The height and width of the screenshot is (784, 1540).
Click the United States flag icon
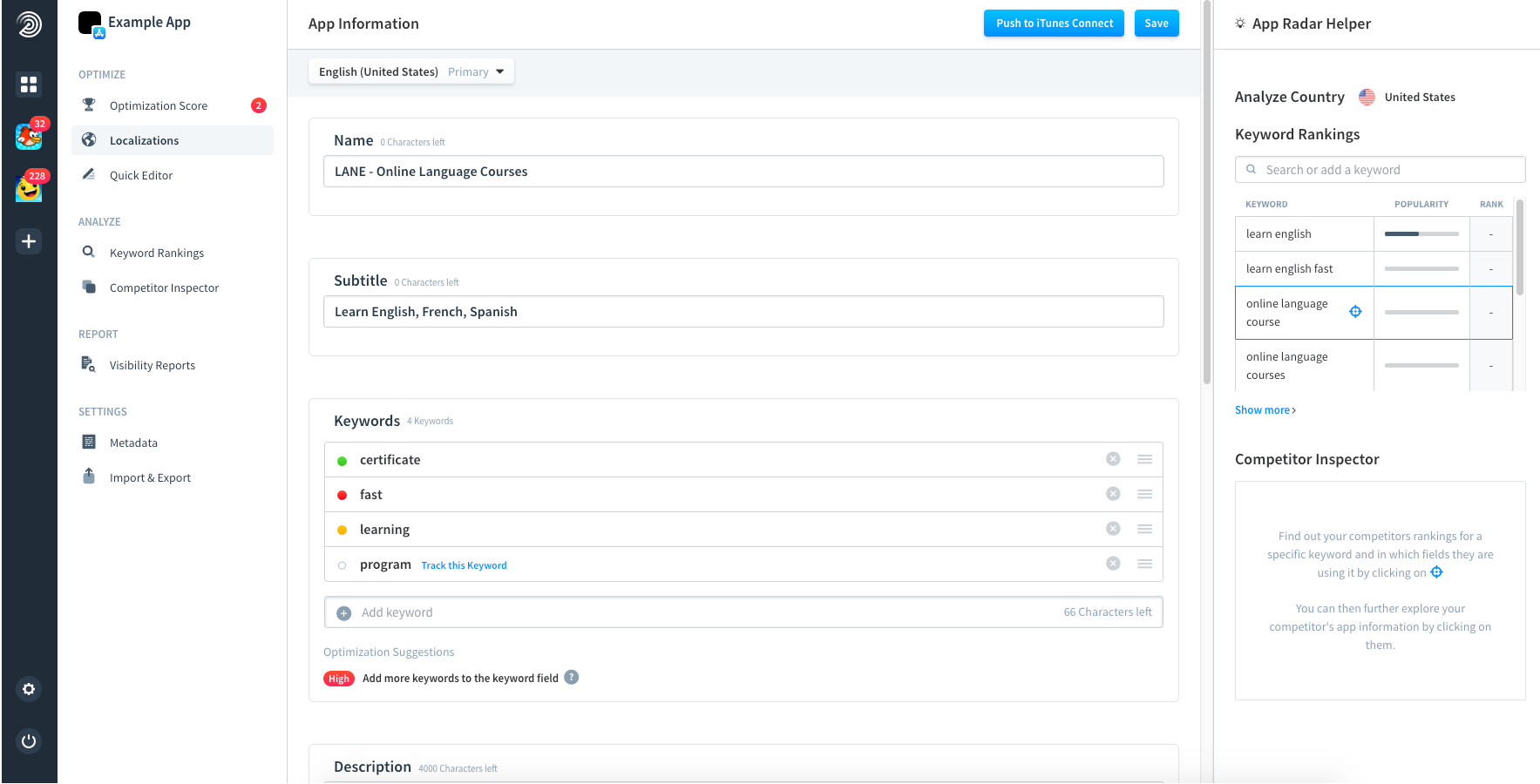(x=1367, y=97)
